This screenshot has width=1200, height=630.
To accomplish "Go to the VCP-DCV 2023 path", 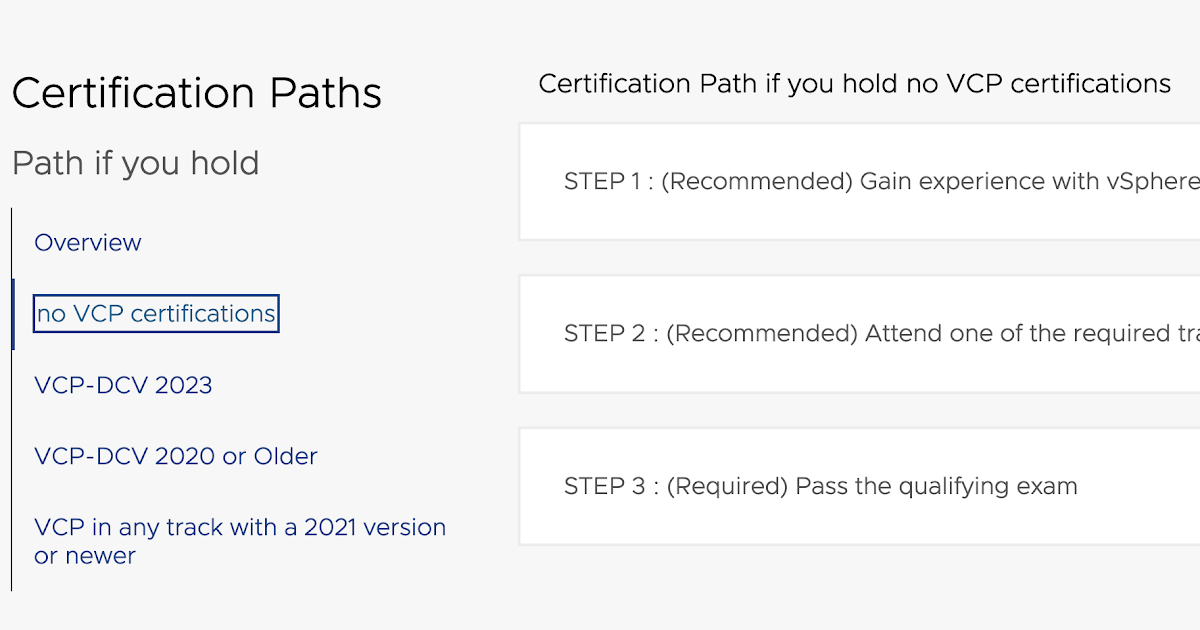I will point(123,385).
